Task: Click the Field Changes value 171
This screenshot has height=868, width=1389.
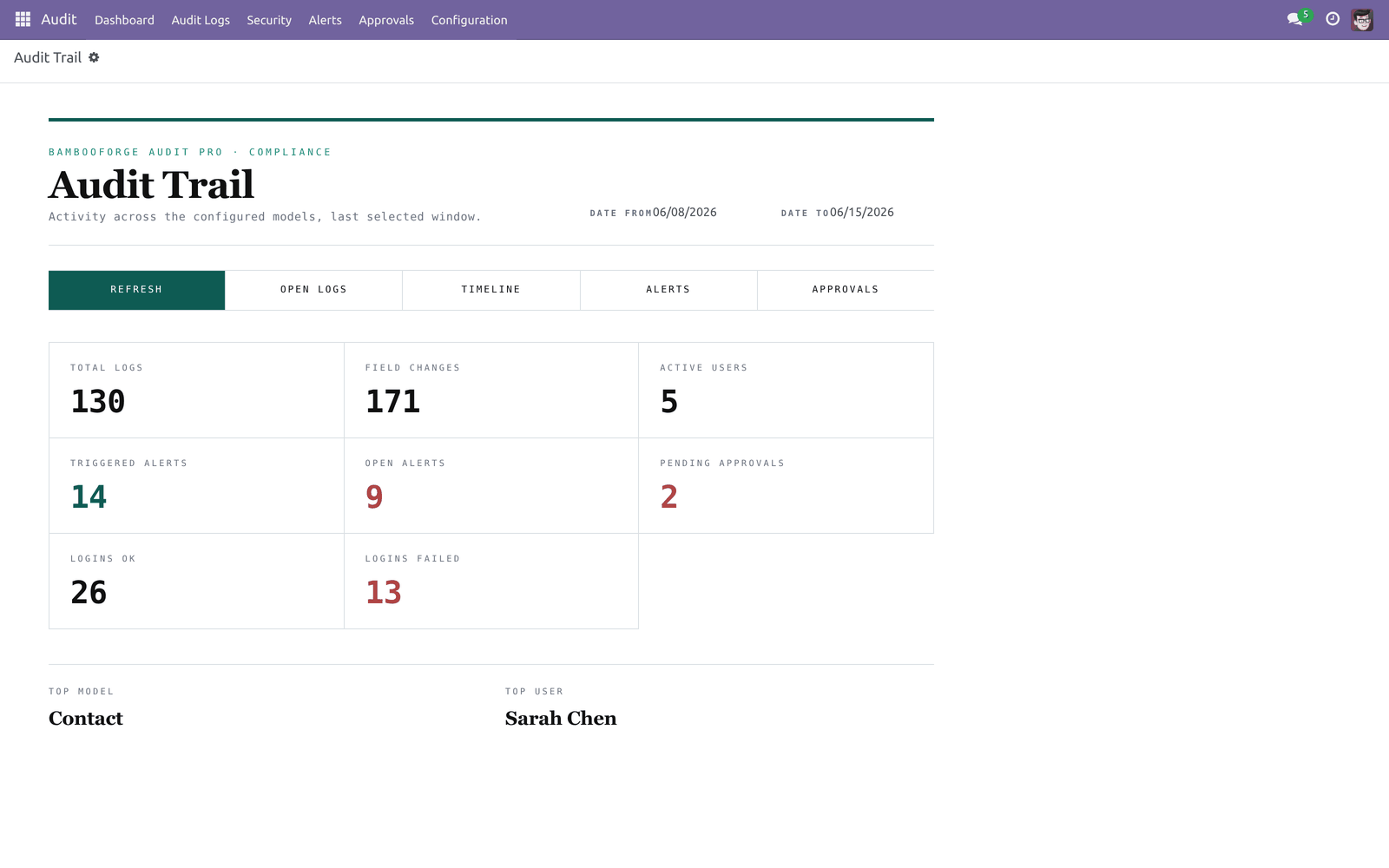Action: click(392, 402)
